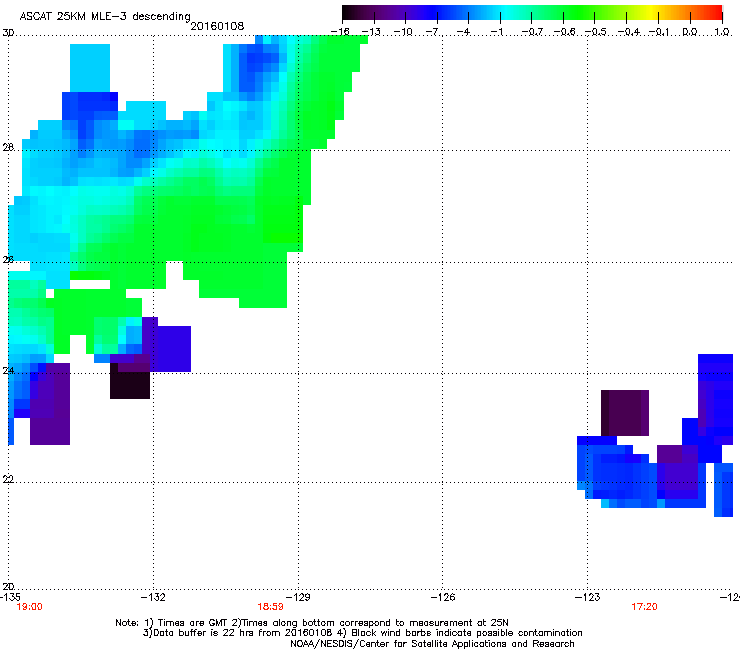
Task: Select the date "20160108" beneath the title
Action: (217, 26)
